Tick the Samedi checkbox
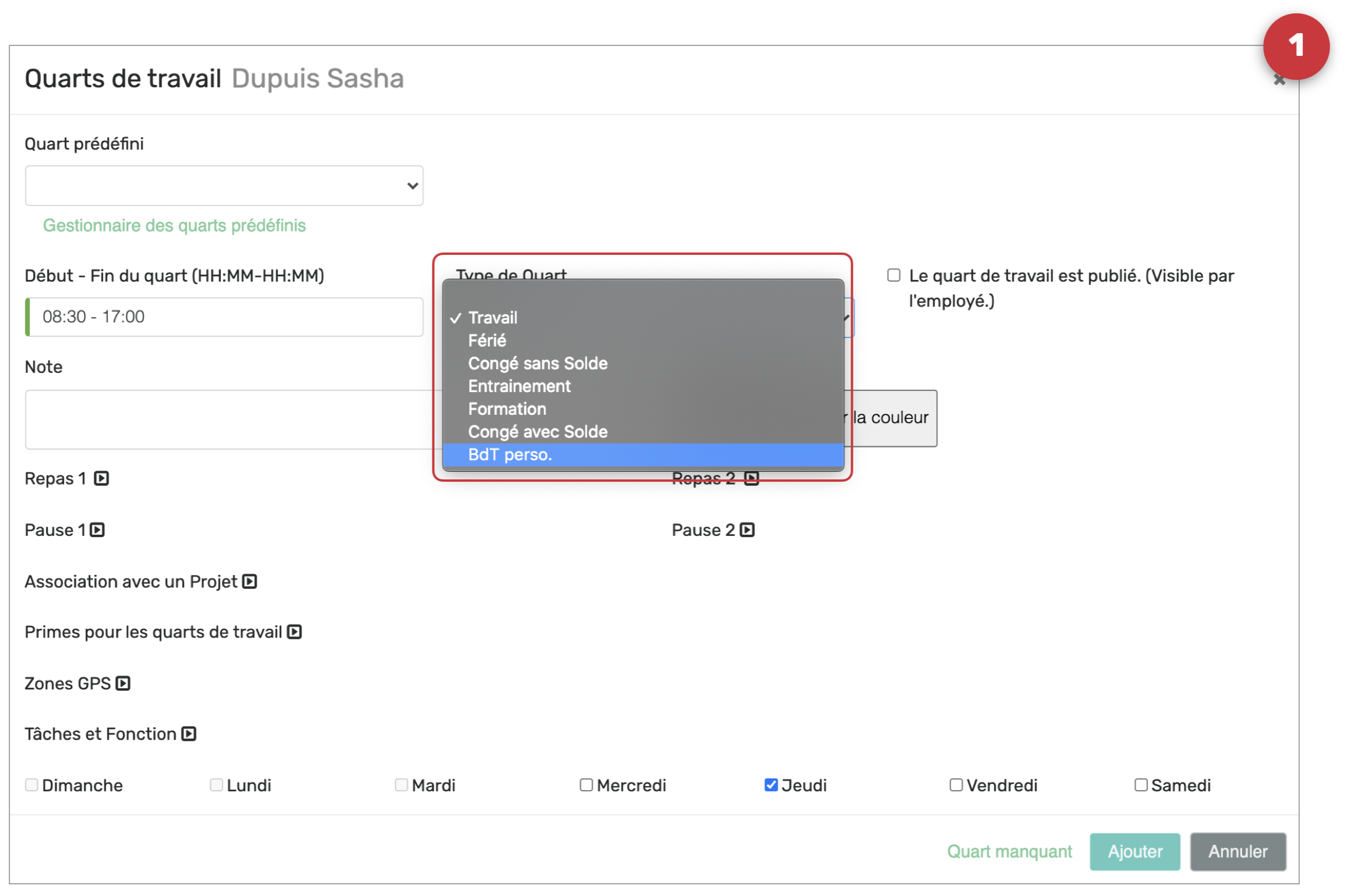The image size is (1347, 896). coord(1140,785)
